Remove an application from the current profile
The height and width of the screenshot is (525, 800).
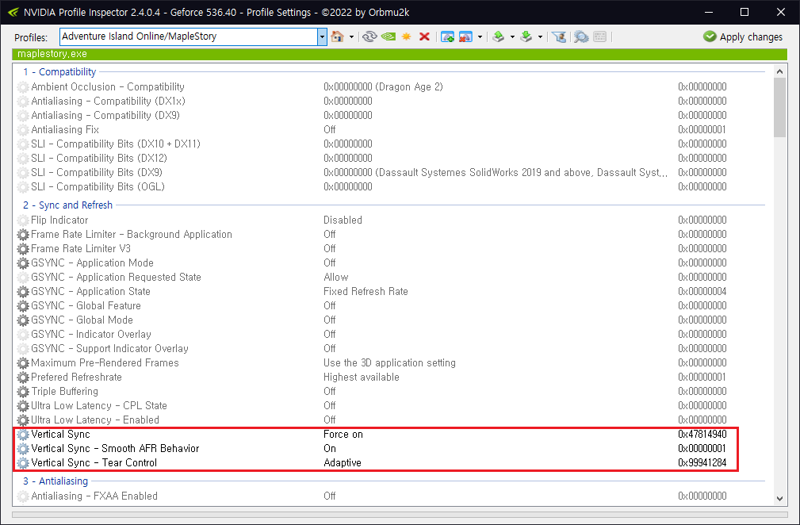[x=465, y=37]
